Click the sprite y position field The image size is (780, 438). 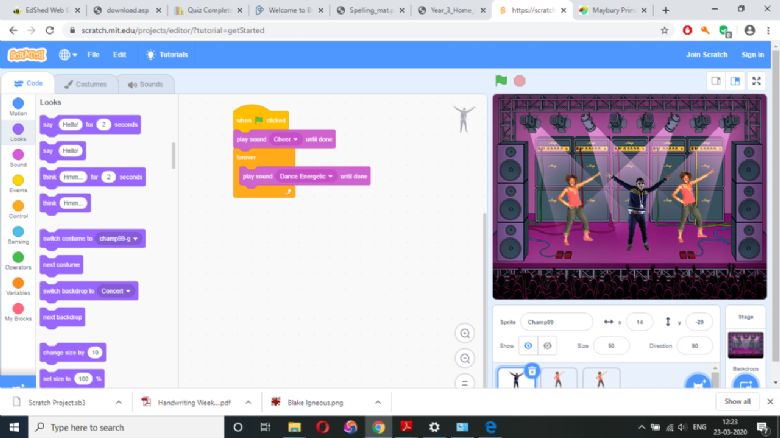click(699, 322)
